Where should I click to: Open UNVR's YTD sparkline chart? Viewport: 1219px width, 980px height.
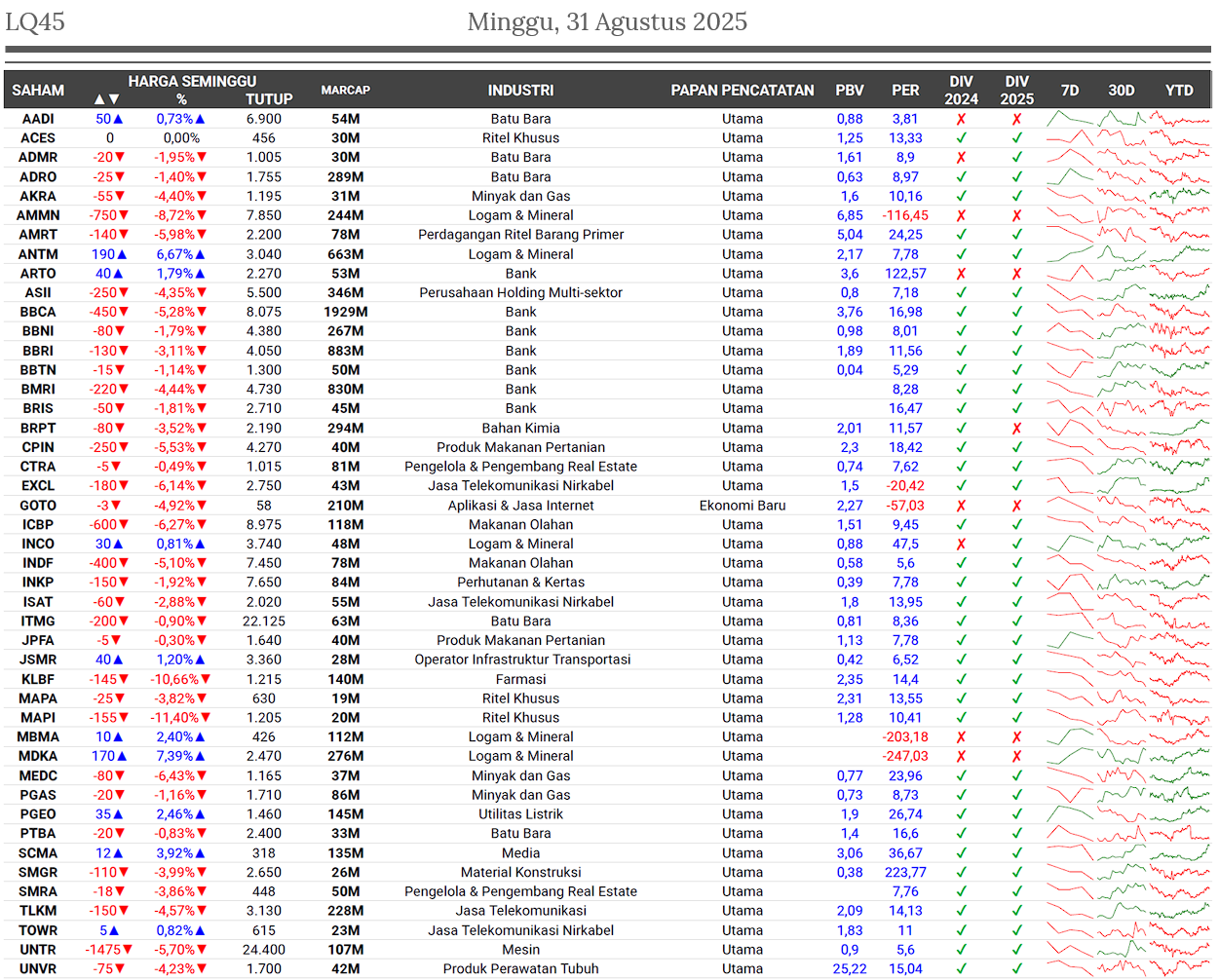1179,968
